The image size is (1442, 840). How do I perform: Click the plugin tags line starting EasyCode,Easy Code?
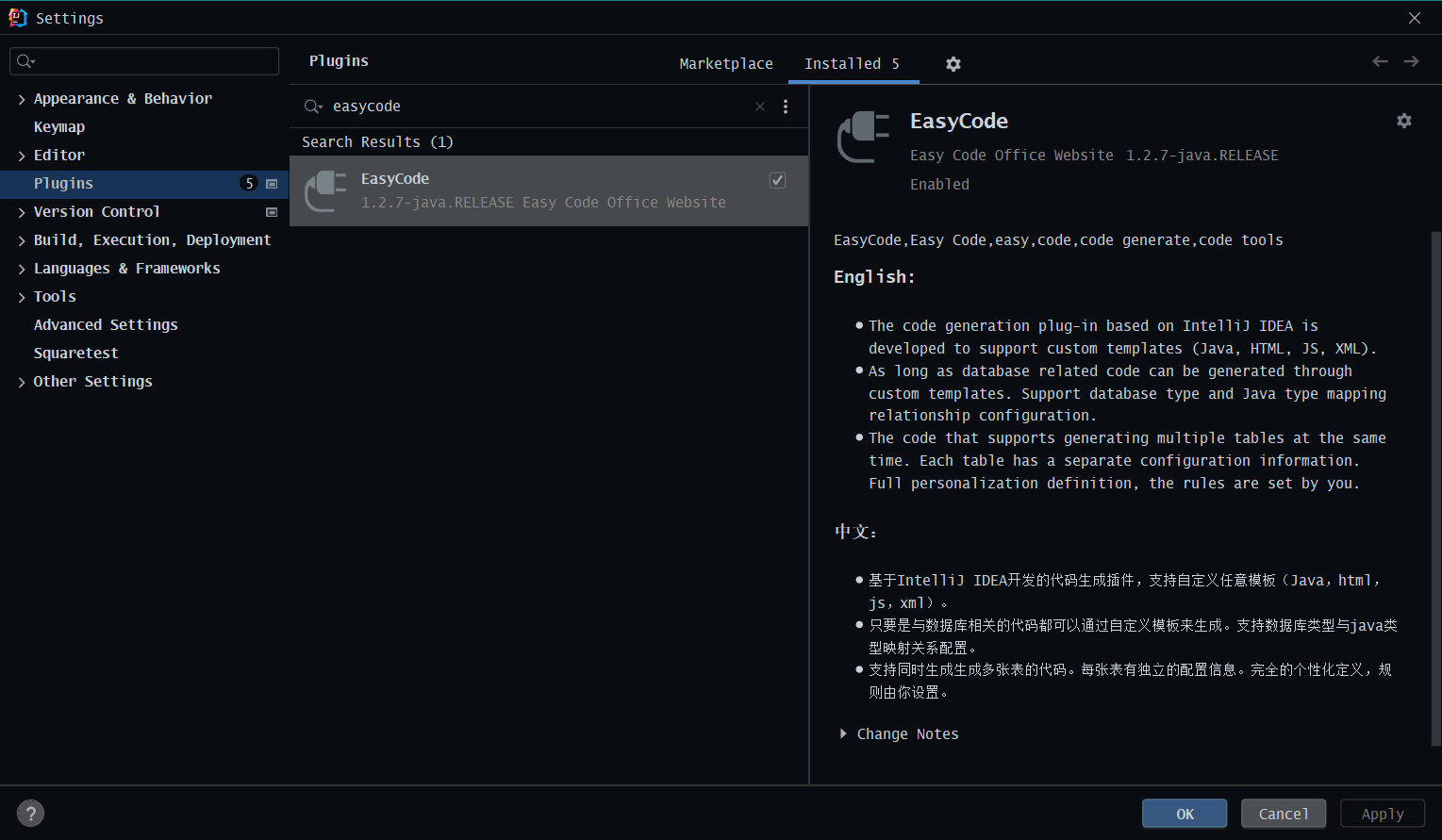pyautogui.click(x=1058, y=240)
